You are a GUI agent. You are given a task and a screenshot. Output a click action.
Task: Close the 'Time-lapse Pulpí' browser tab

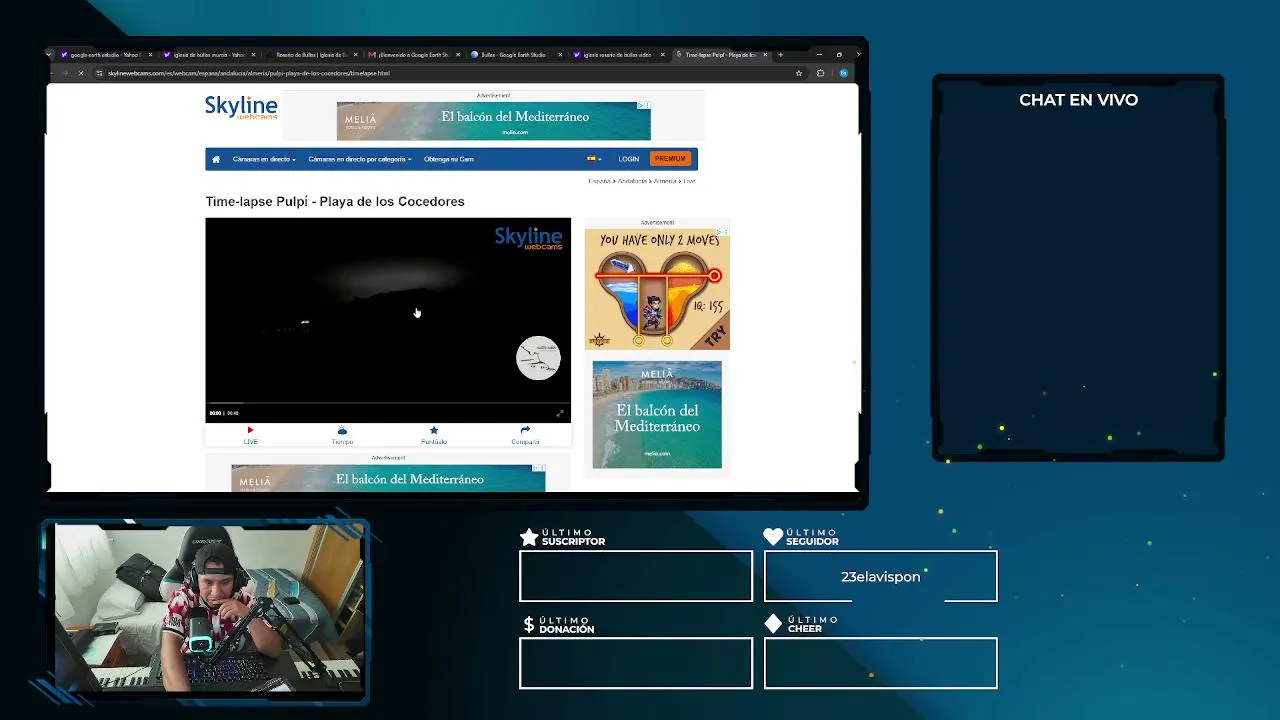click(765, 55)
